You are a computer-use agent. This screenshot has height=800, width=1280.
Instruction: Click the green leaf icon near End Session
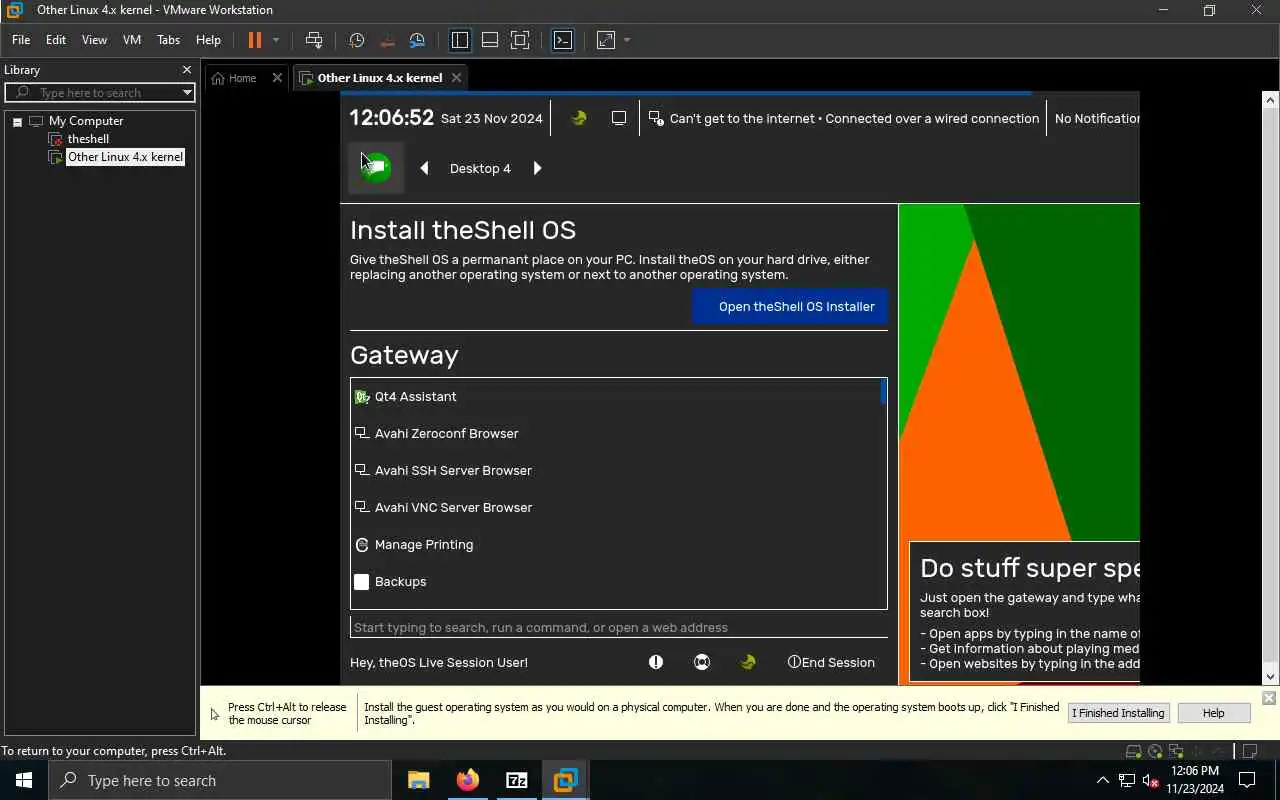748,662
